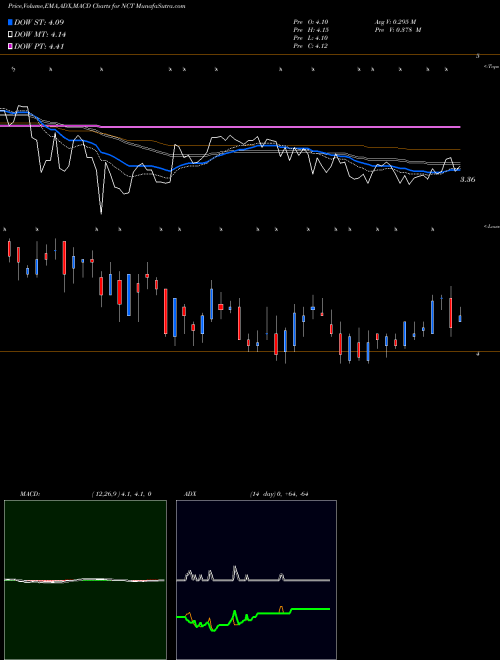Click the magenta DOW PT legend swatch
The width and height of the screenshot is (500, 660).
tap(10, 47)
